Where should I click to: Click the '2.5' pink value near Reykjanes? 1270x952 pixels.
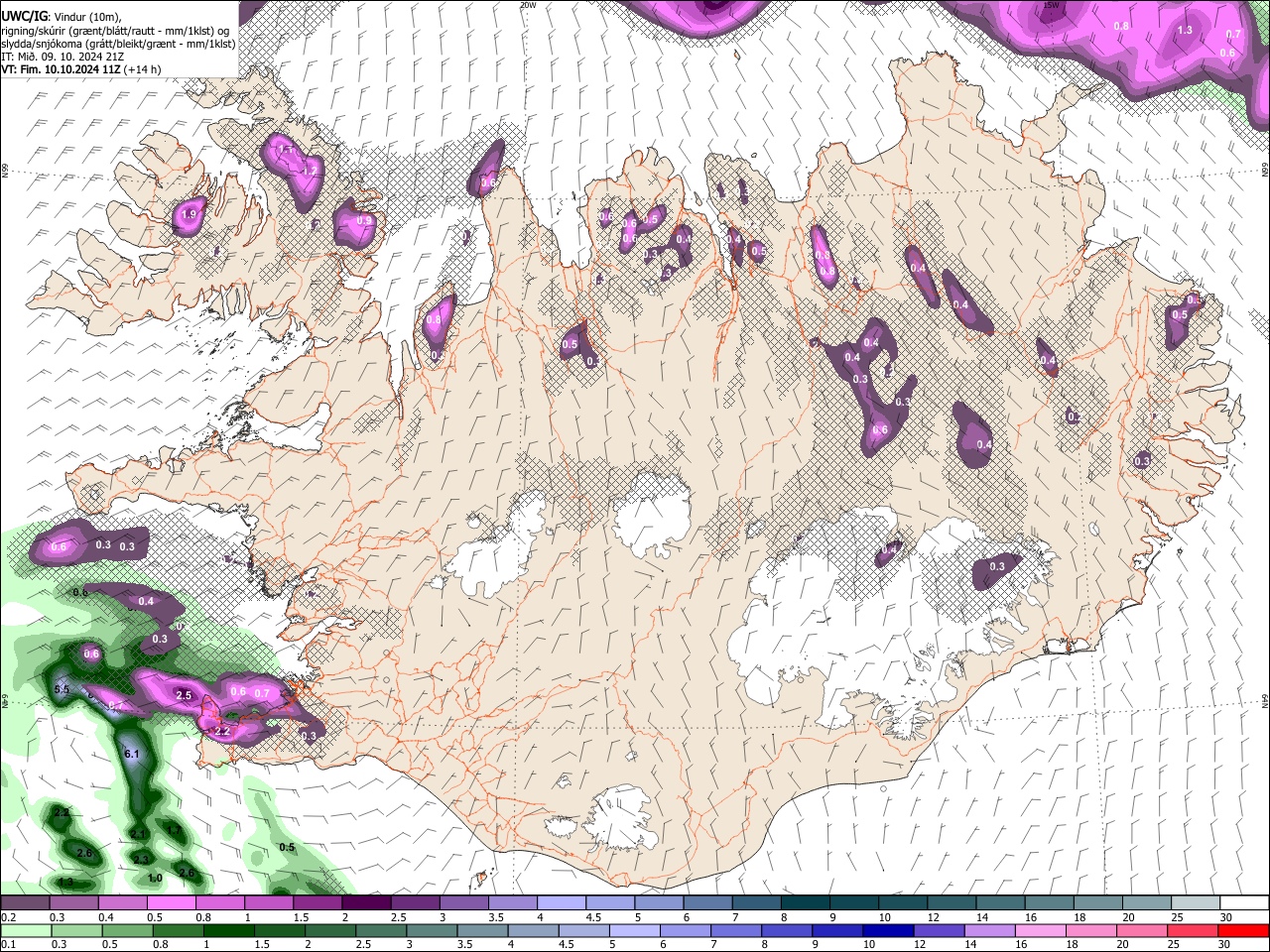(184, 695)
